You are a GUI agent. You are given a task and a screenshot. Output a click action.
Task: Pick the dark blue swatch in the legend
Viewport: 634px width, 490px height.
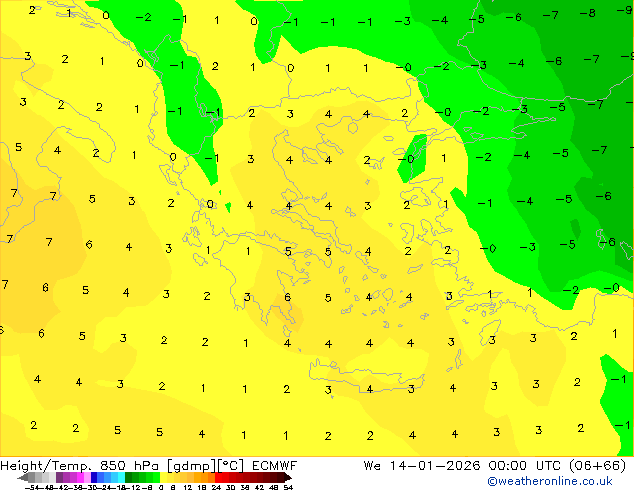(x=94, y=477)
